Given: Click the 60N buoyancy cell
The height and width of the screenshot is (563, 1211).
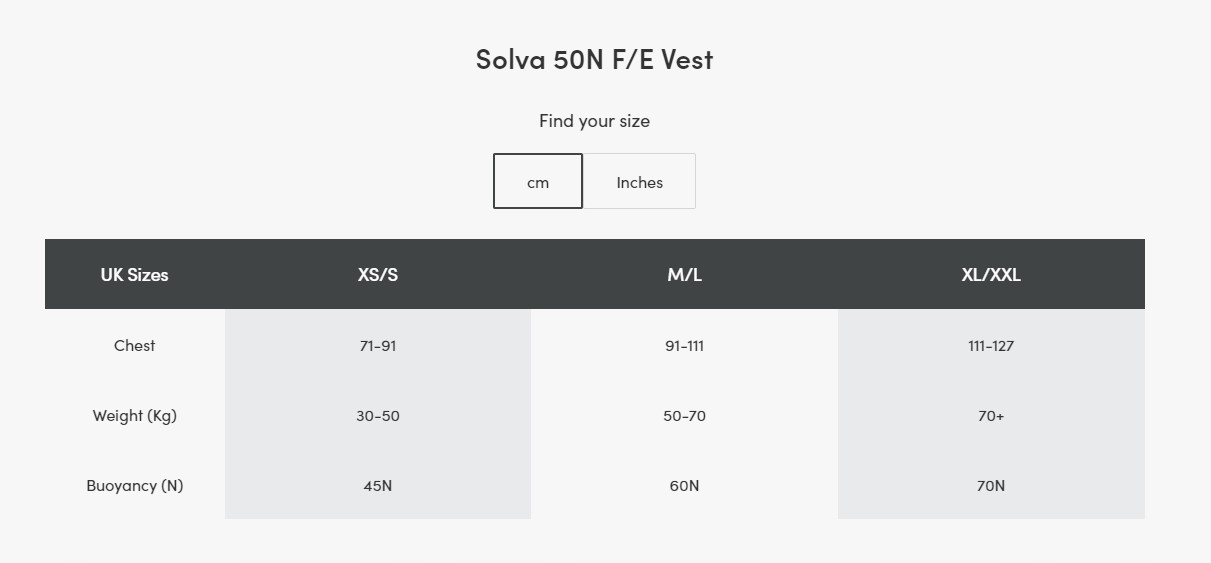Looking at the screenshot, I should point(684,486).
